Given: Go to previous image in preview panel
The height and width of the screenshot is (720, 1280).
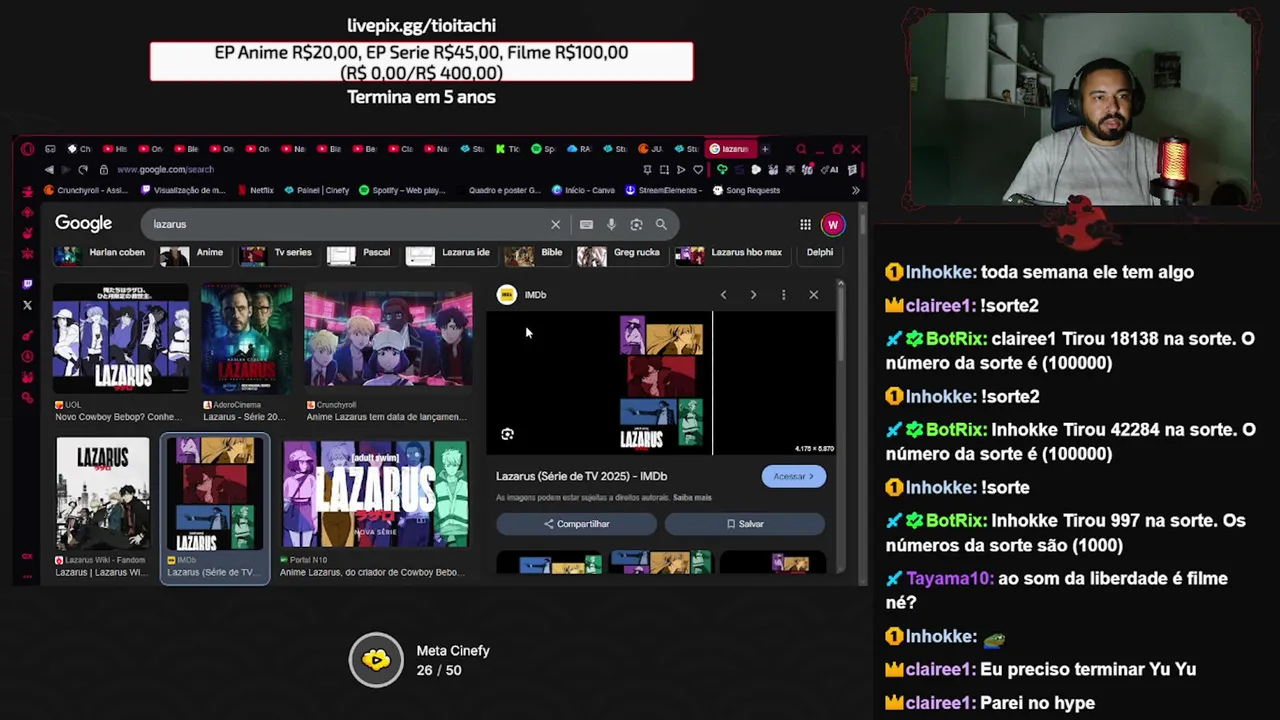Looking at the screenshot, I should point(723,295).
